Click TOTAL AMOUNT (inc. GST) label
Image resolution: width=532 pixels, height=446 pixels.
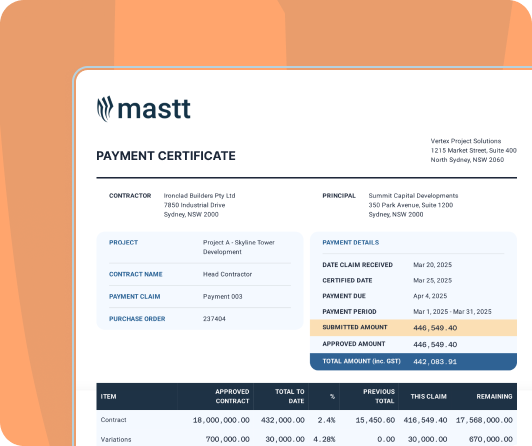point(362,361)
